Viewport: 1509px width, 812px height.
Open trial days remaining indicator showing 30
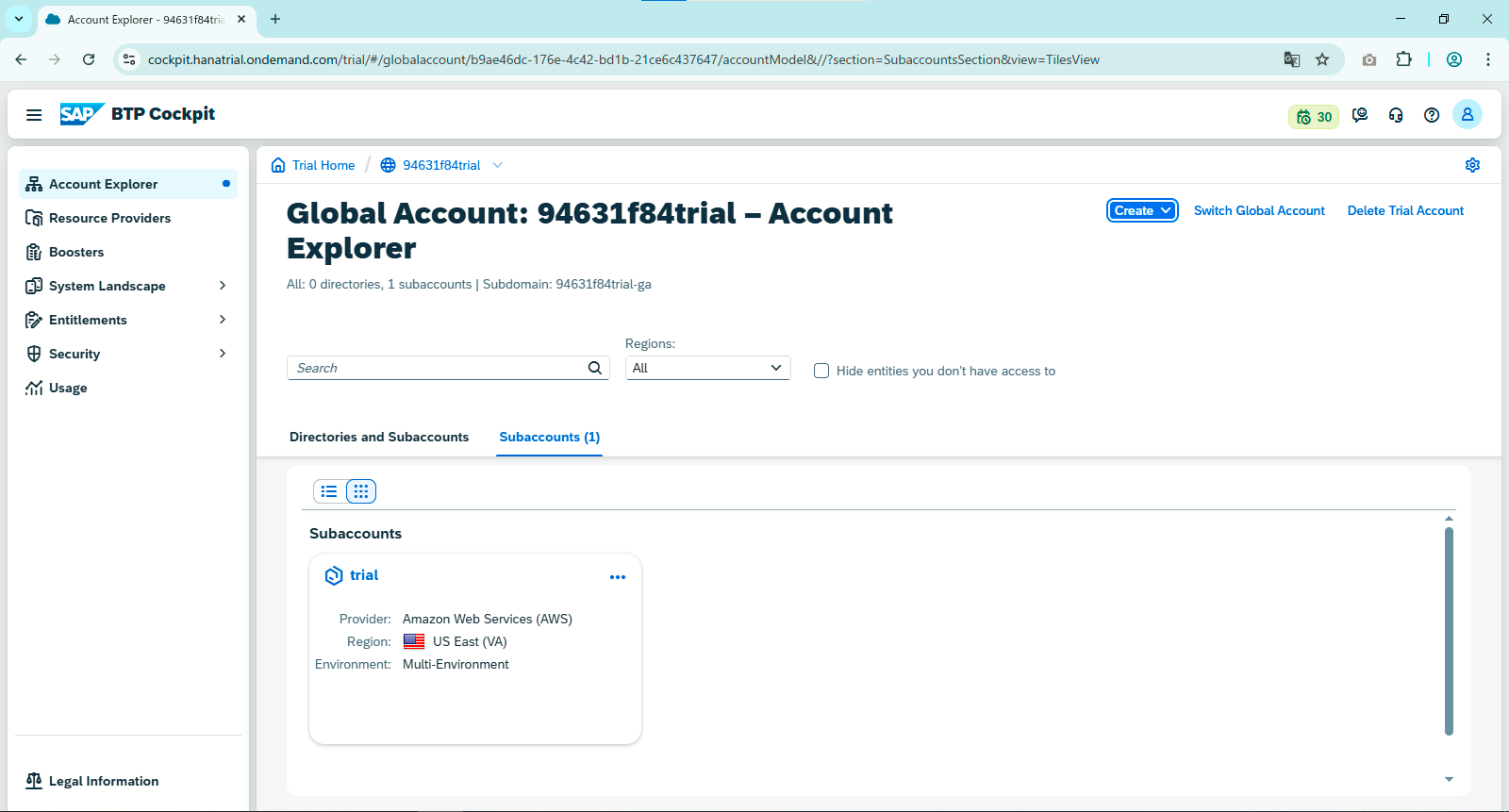tap(1314, 117)
